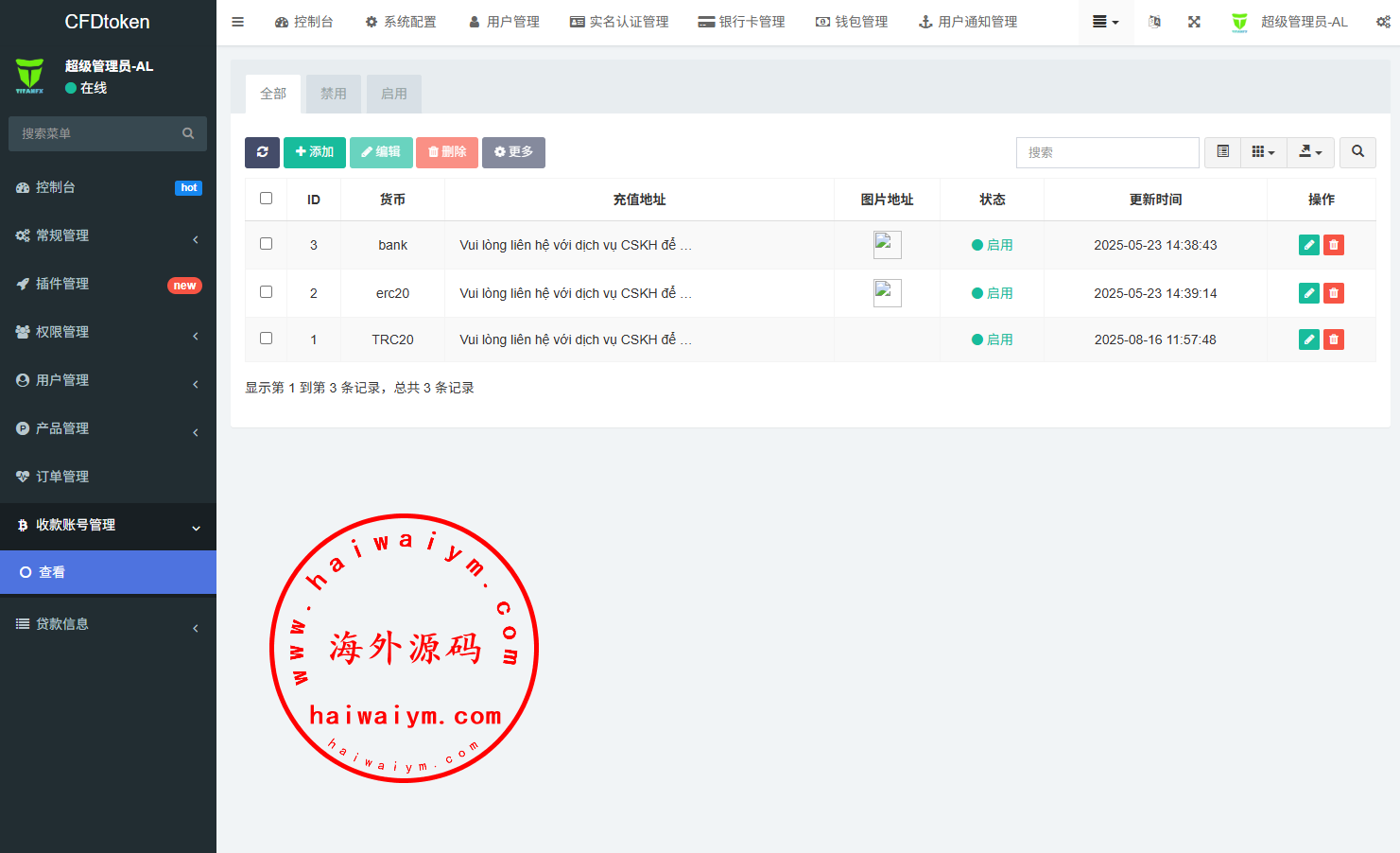The image size is (1400, 853).
Task: Open the columns visibility dropdown
Action: click(x=1263, y=152)
